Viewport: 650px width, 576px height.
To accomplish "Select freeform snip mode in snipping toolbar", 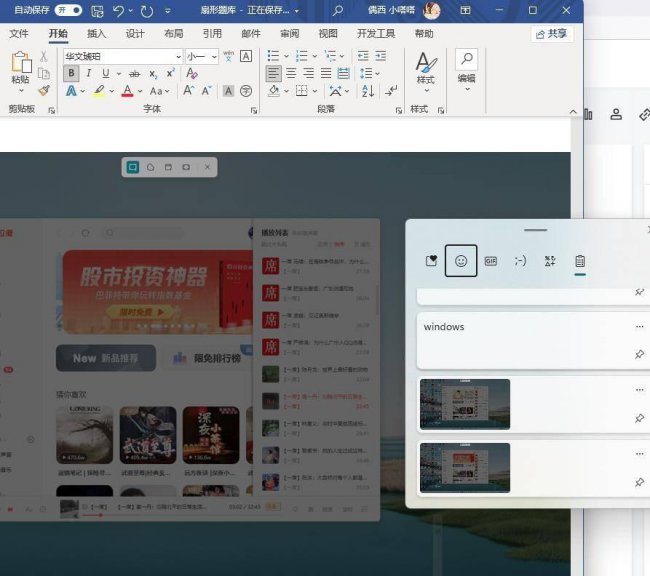I will coord(150,167).
